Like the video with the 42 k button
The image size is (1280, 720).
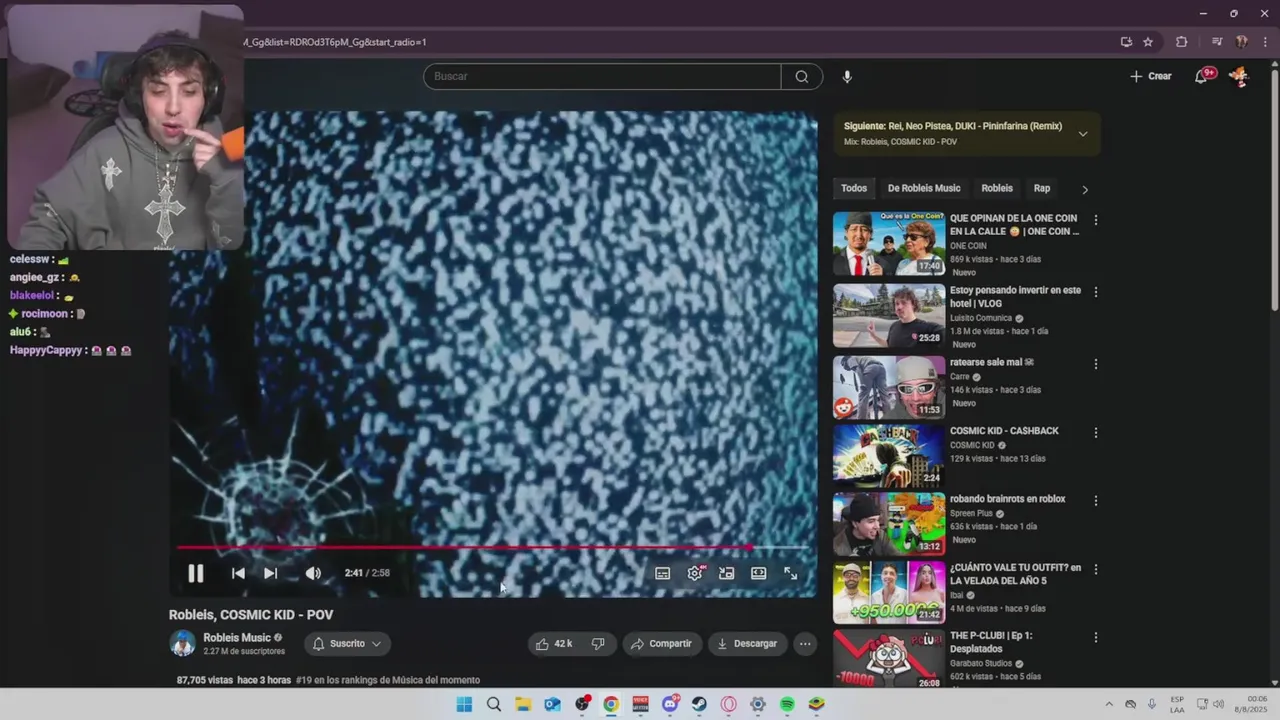click(x=555, y=644)
